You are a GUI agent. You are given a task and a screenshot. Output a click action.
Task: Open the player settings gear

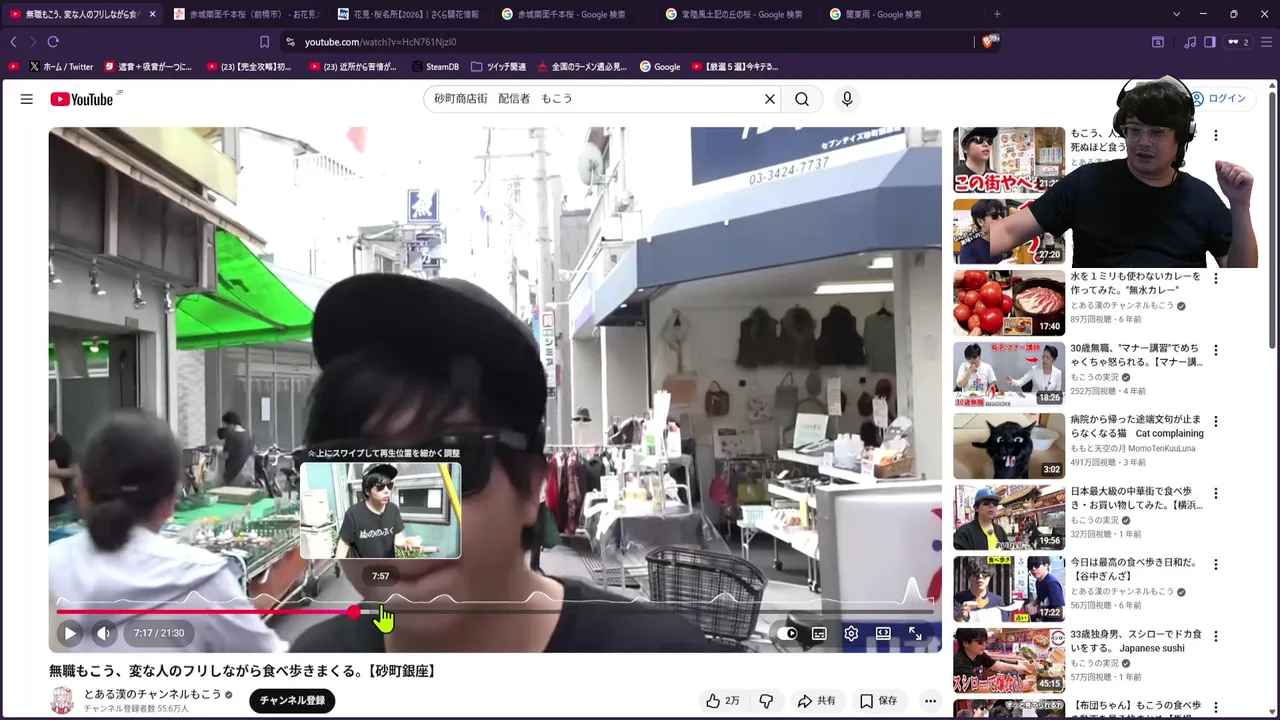pos(851,633)
